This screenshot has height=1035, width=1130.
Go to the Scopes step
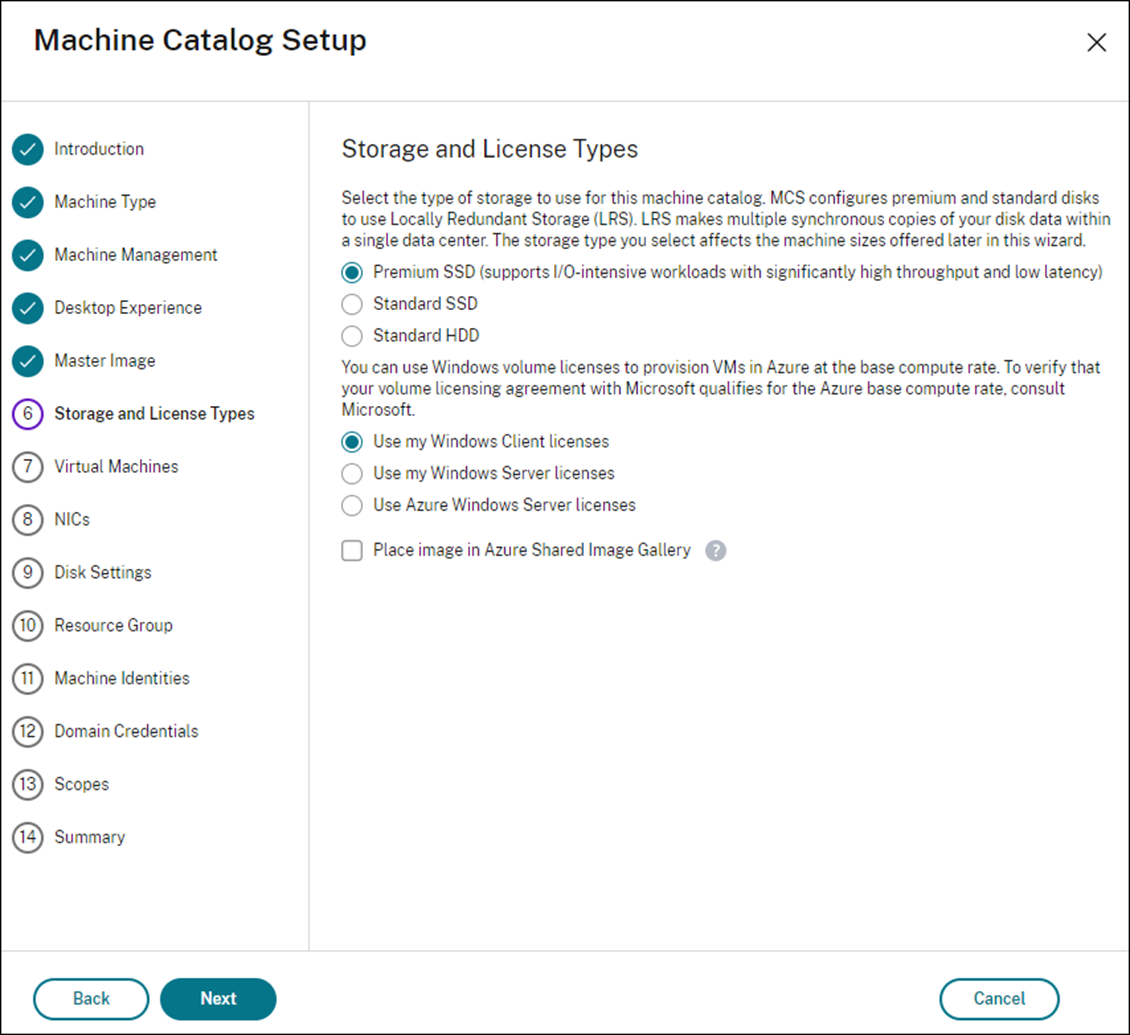click(80, 784)
